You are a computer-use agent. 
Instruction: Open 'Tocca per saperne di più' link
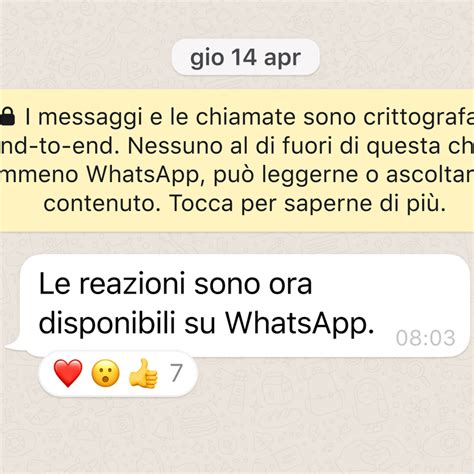click(x=307, y=203)
